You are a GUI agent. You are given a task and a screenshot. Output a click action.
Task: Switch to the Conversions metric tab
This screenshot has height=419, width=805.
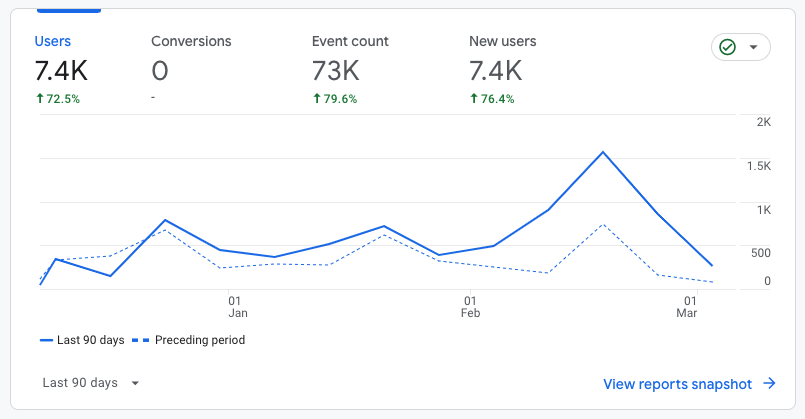point(191,42)
